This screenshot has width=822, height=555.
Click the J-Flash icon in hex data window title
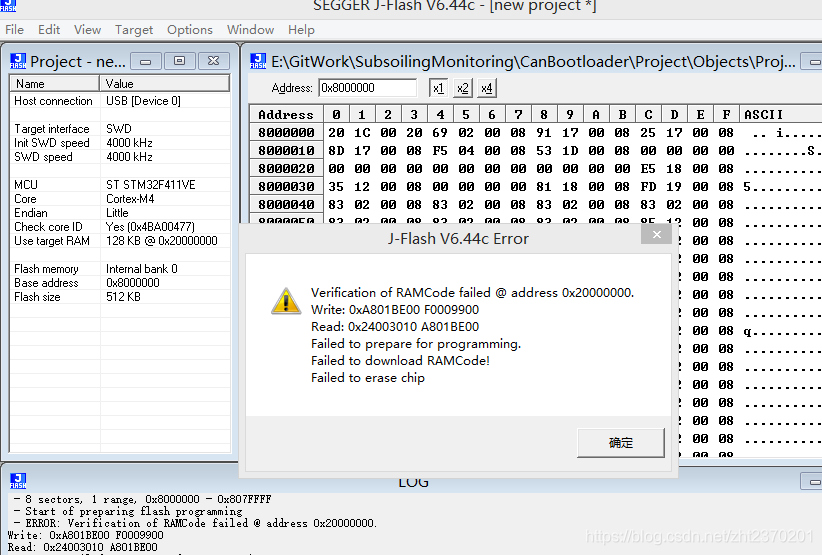[258, 61]
